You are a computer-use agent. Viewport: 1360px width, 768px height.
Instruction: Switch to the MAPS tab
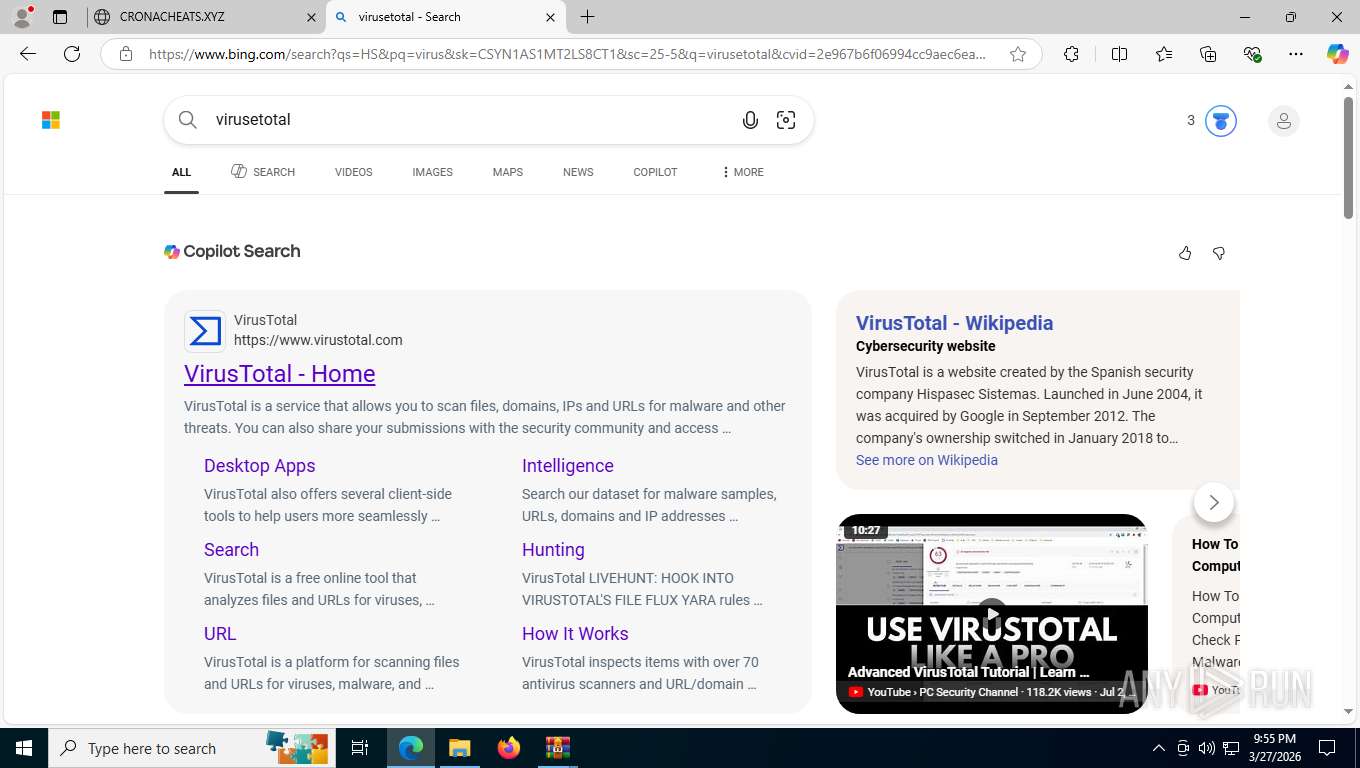tap(507, 172)
